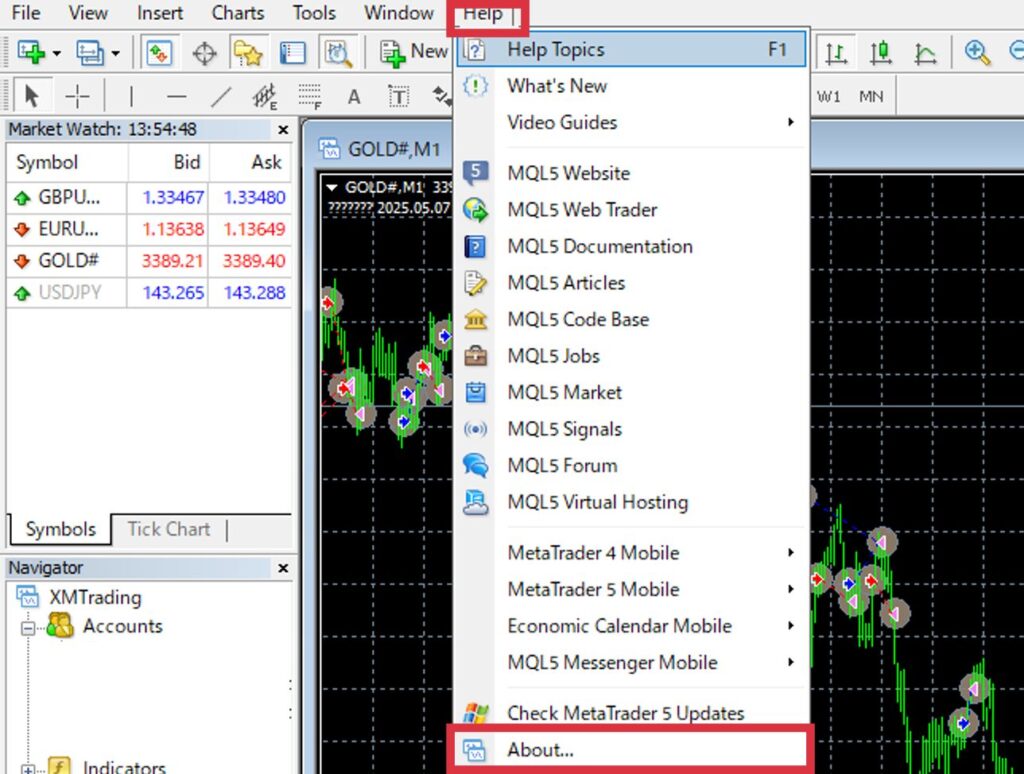Switch to the Symbols tab
Image resolution: width=1024 pixels, height=774 pixels.
click(60, 529)
